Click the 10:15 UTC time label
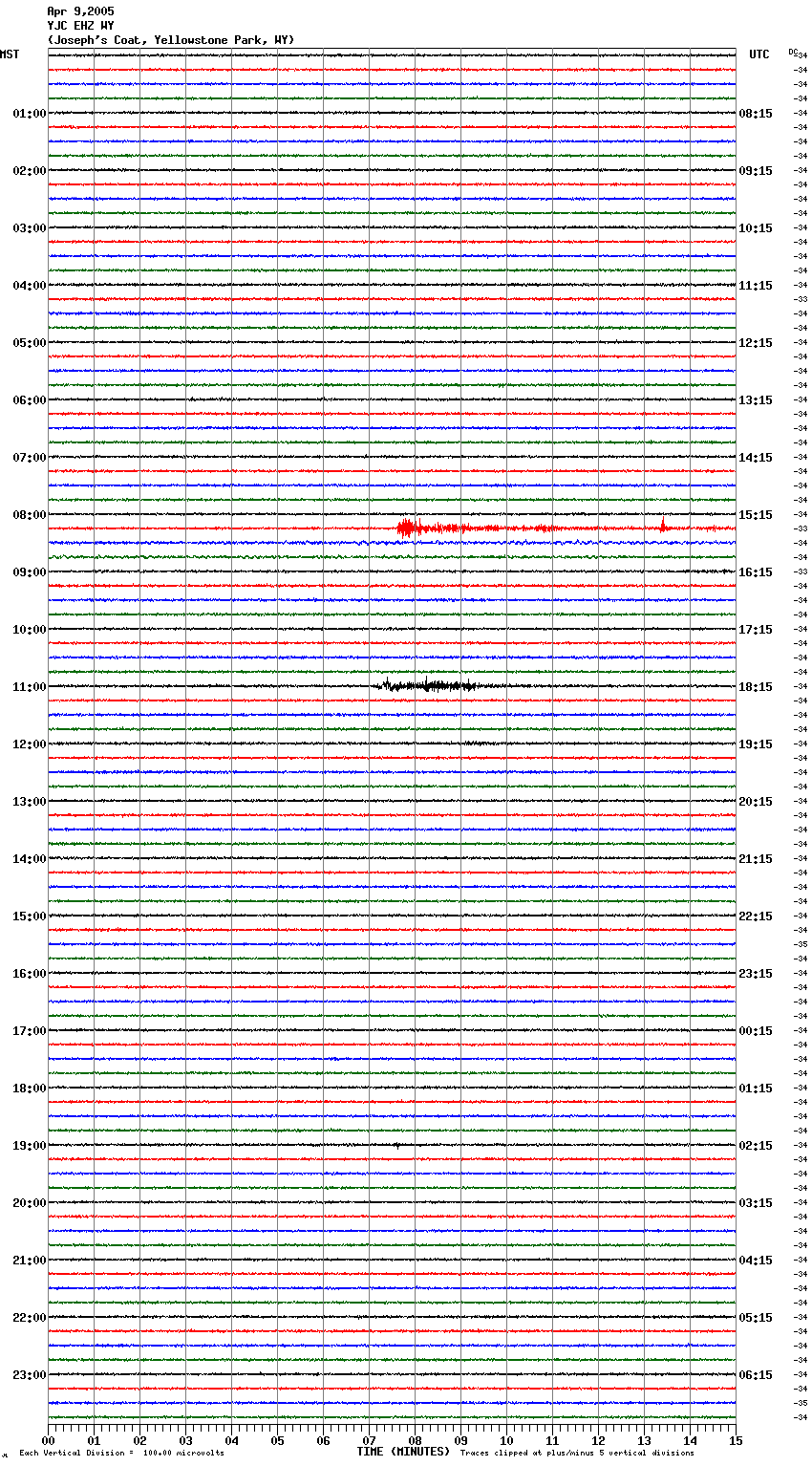The image size is (812, 1466). (x=756, y=228)
